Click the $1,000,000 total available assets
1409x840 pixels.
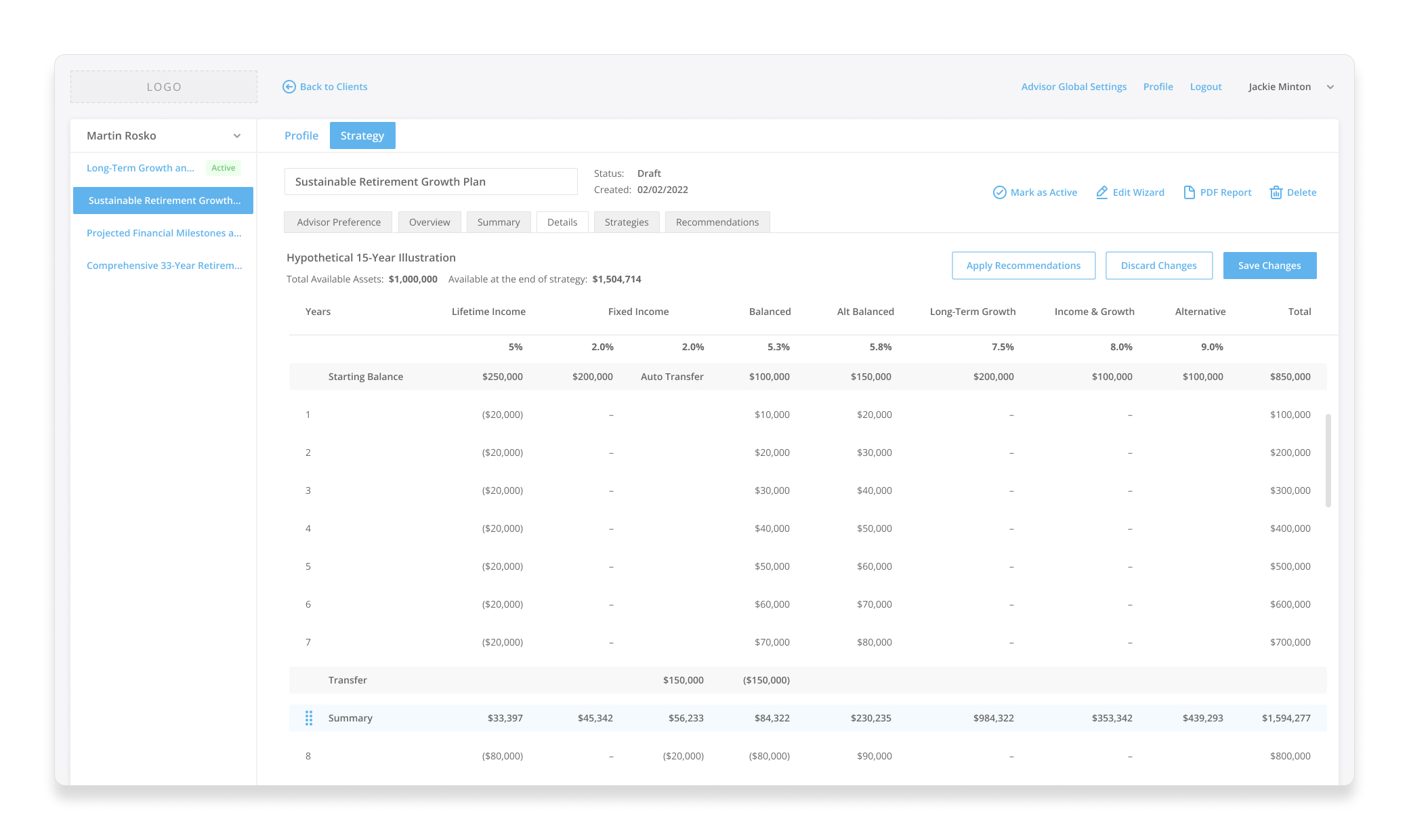(413, 279)
